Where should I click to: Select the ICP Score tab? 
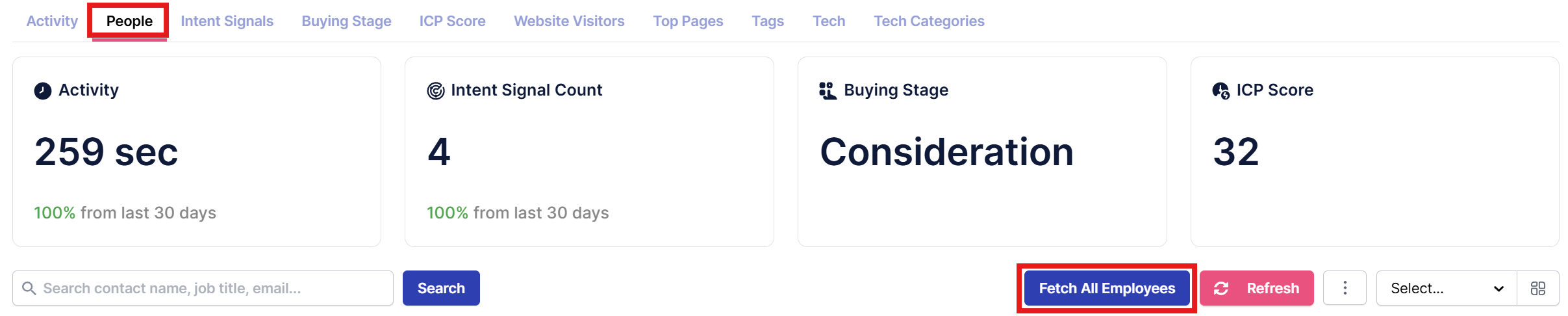tap(452, 21)
